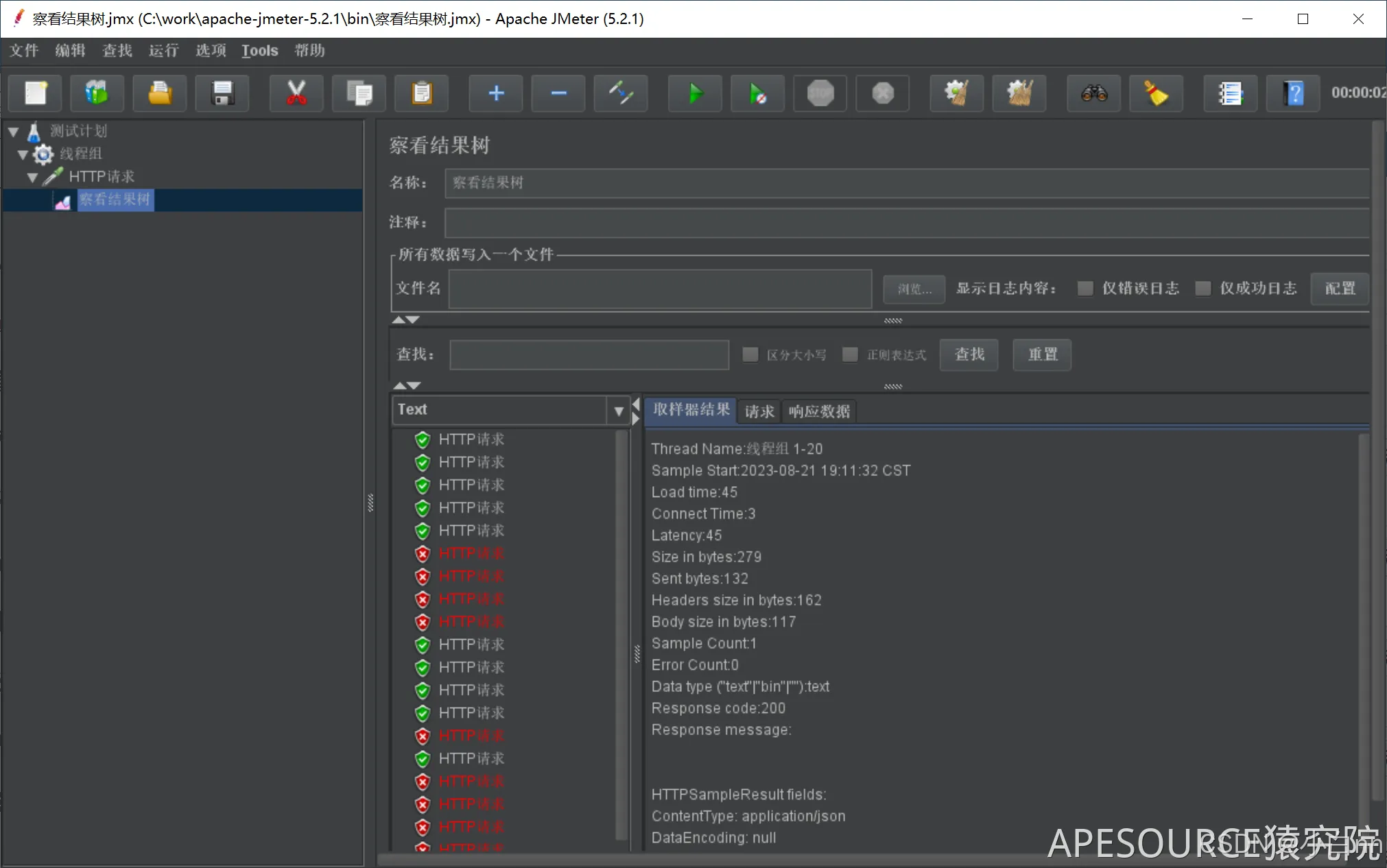
Task: Open the Function Helper list icon
Action: coord(1231,93)
